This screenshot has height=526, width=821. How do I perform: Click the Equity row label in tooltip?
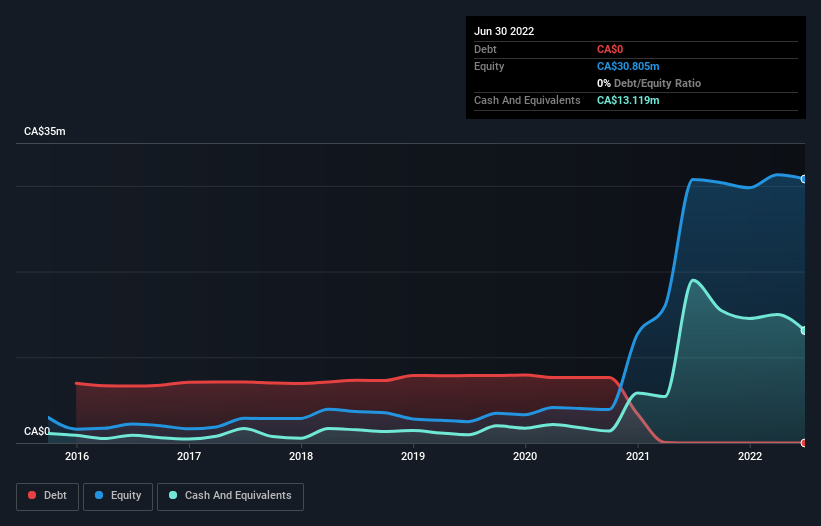point(489,66)
